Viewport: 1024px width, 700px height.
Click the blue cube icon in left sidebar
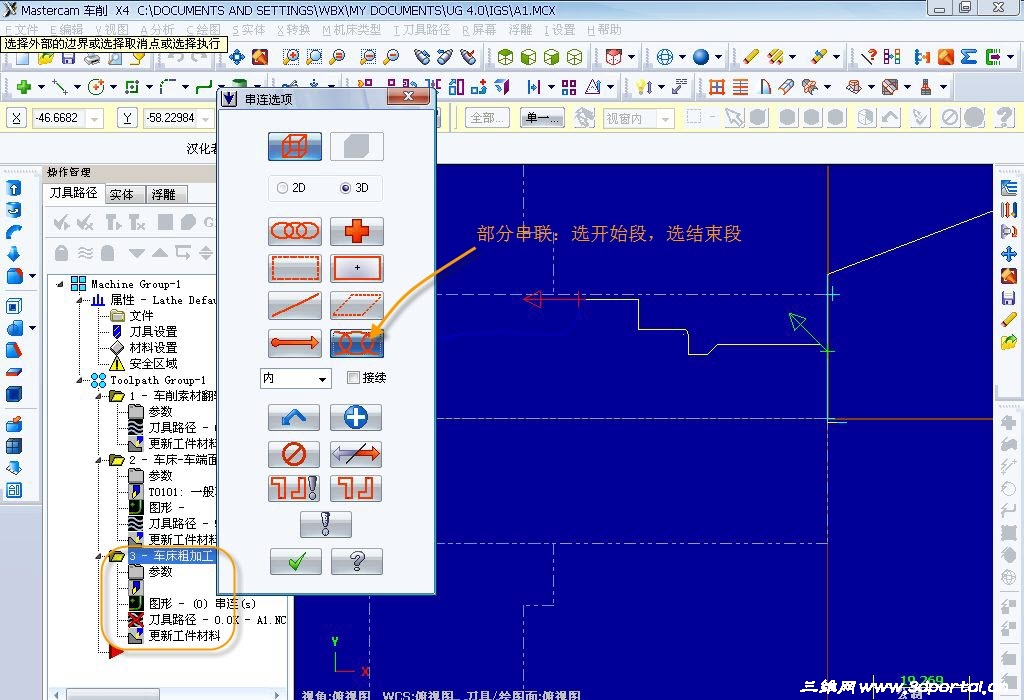pos(14,394)
